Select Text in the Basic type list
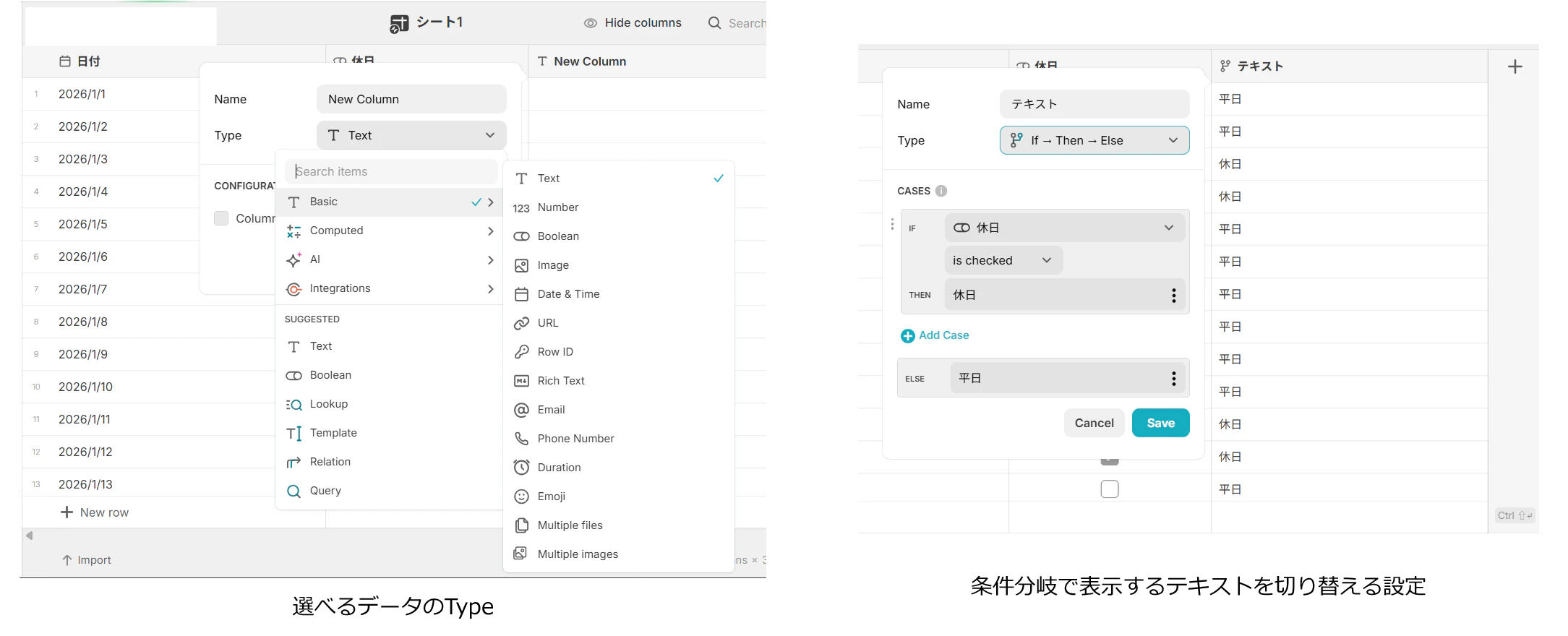1568x636 pixels. 618,179
